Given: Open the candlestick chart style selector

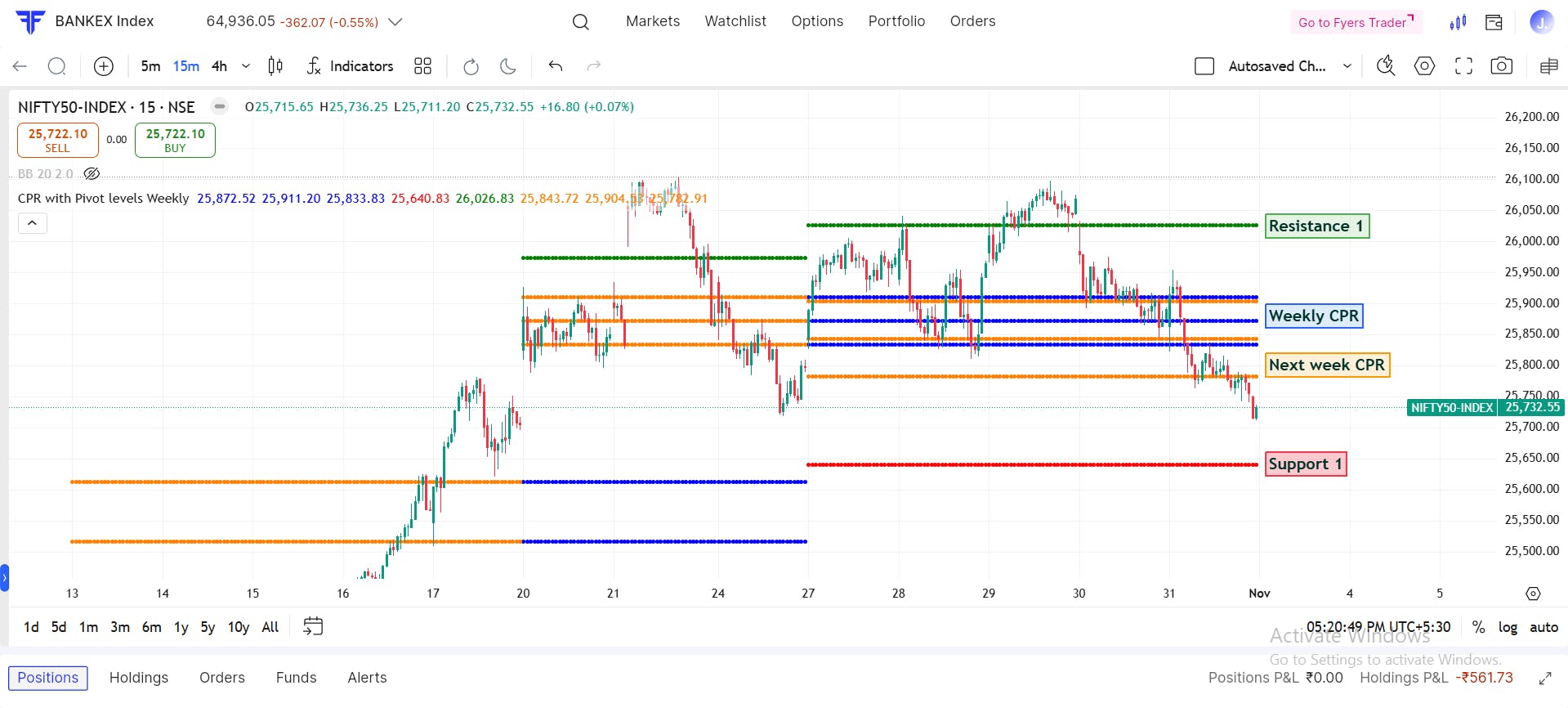Looking at the screenshot, I should tap(275, 66).
